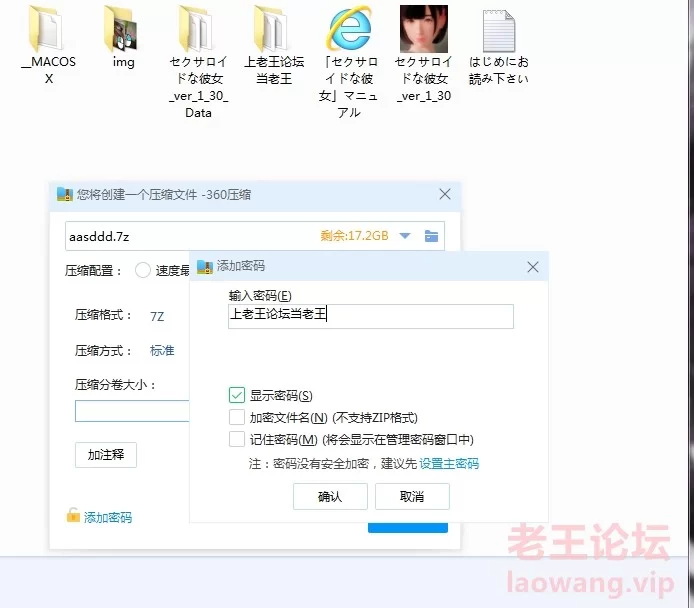Viewport: 694px width, 608px height.
Task: Open the 压缩分卷大小 combo box
Action: (x=132, y=411)
